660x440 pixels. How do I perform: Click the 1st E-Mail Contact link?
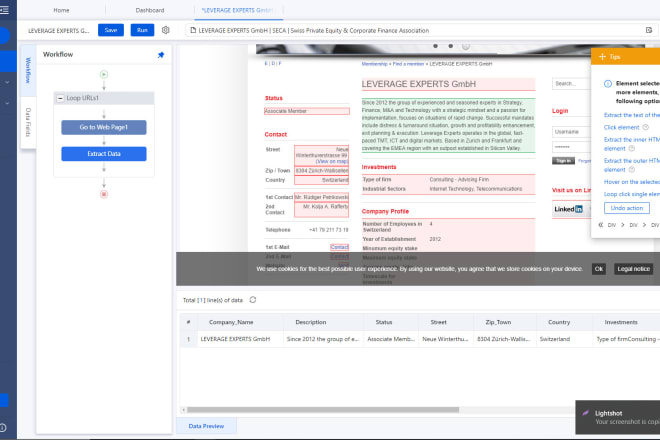point(339,247)
